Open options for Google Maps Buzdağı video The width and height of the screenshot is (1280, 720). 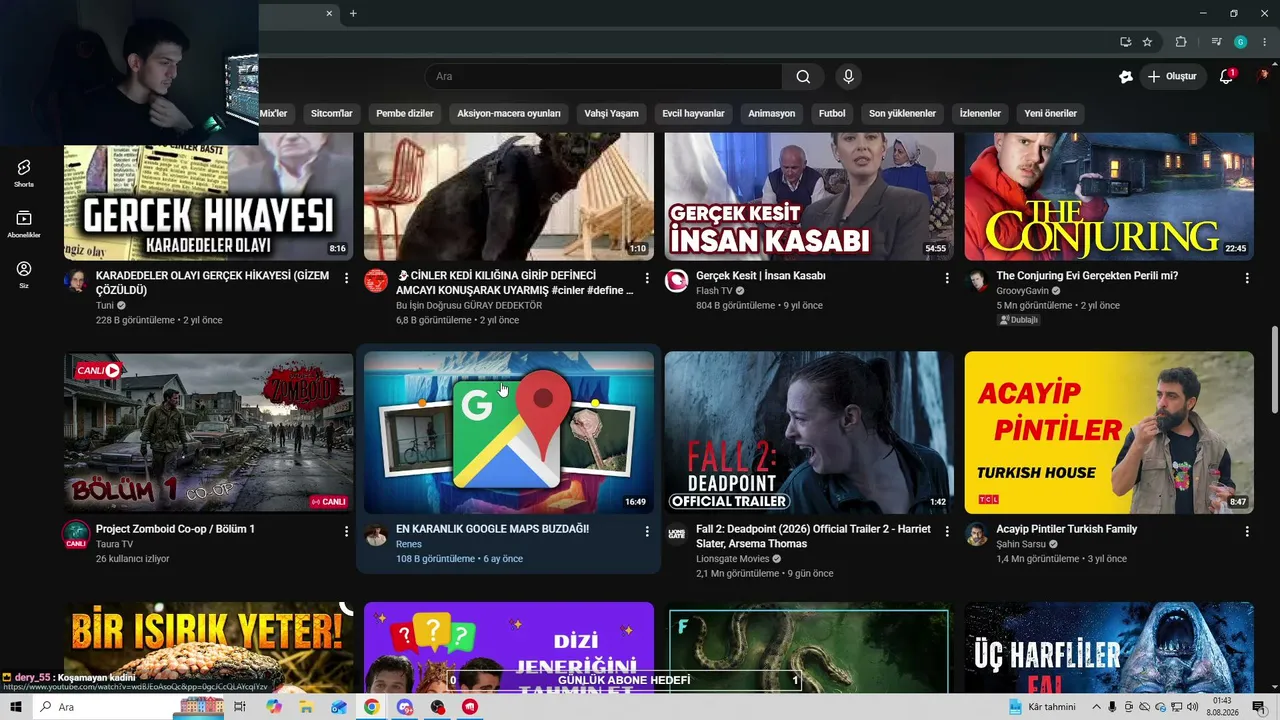[x=647, y=532]
